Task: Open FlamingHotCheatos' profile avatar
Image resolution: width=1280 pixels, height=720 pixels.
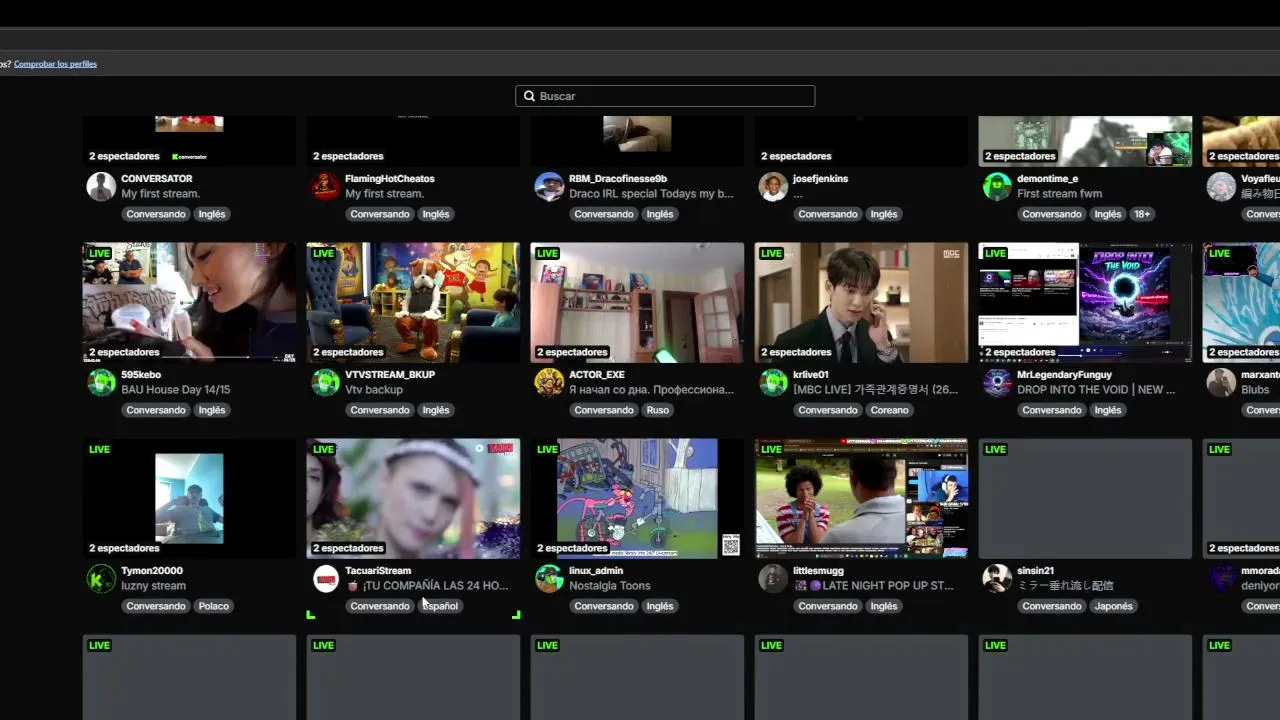Action: point(325,186)
